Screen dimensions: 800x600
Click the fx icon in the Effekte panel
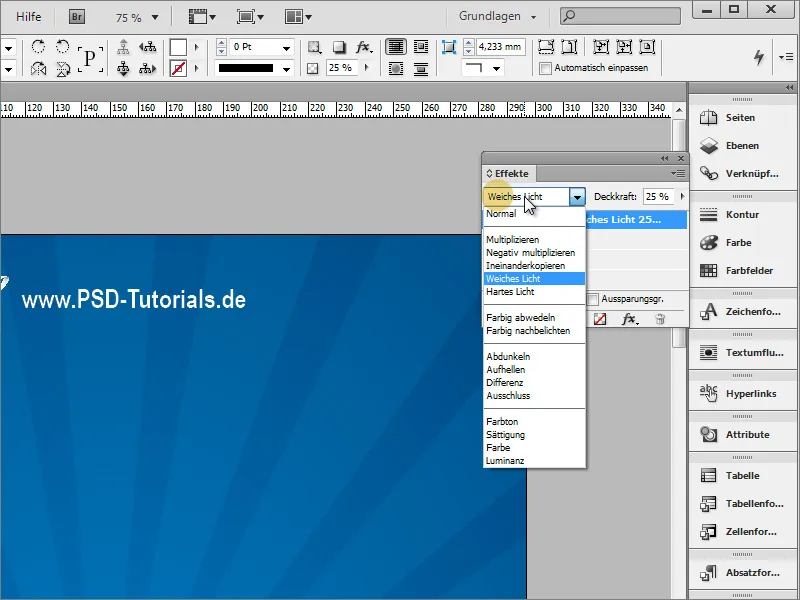click(x=630, y=319)
